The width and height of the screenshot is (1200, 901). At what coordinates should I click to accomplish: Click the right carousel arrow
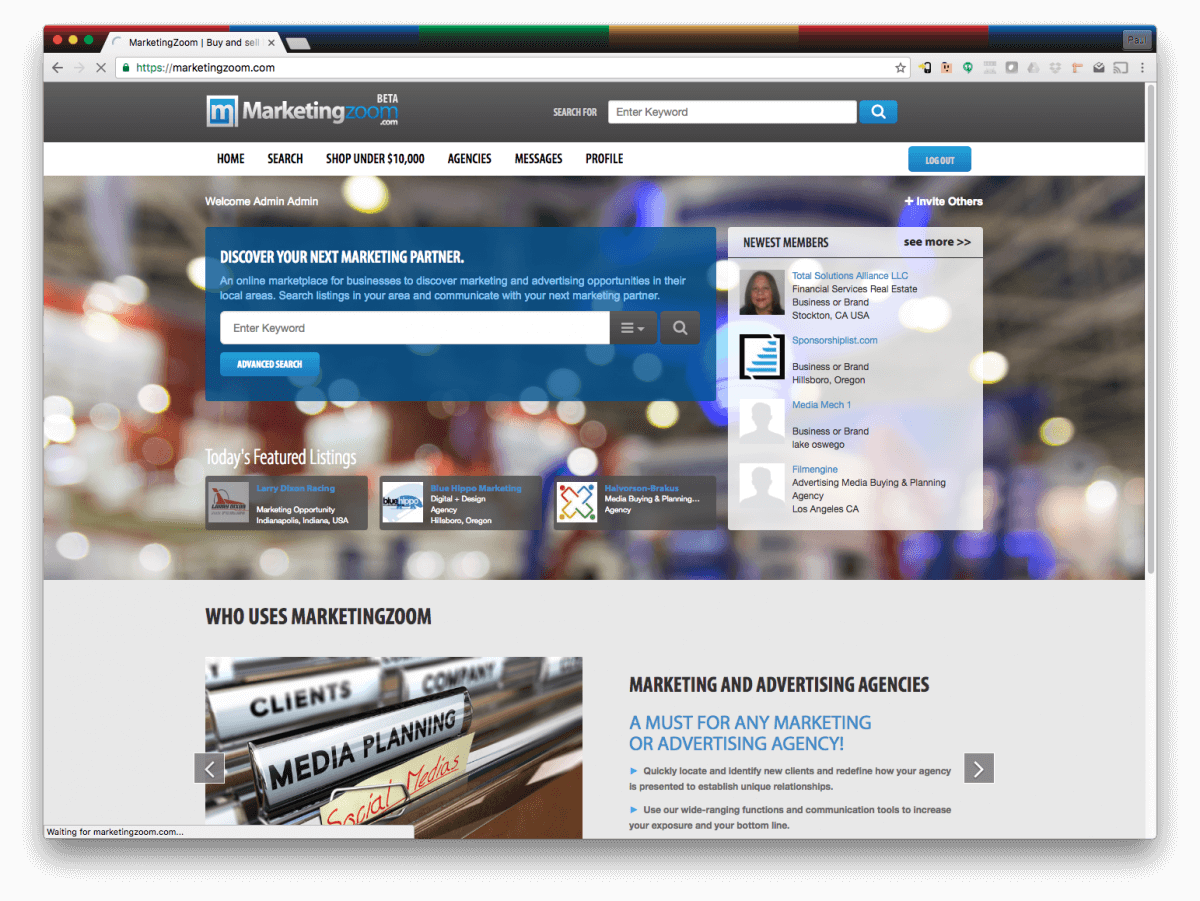(x=978, y=768)
